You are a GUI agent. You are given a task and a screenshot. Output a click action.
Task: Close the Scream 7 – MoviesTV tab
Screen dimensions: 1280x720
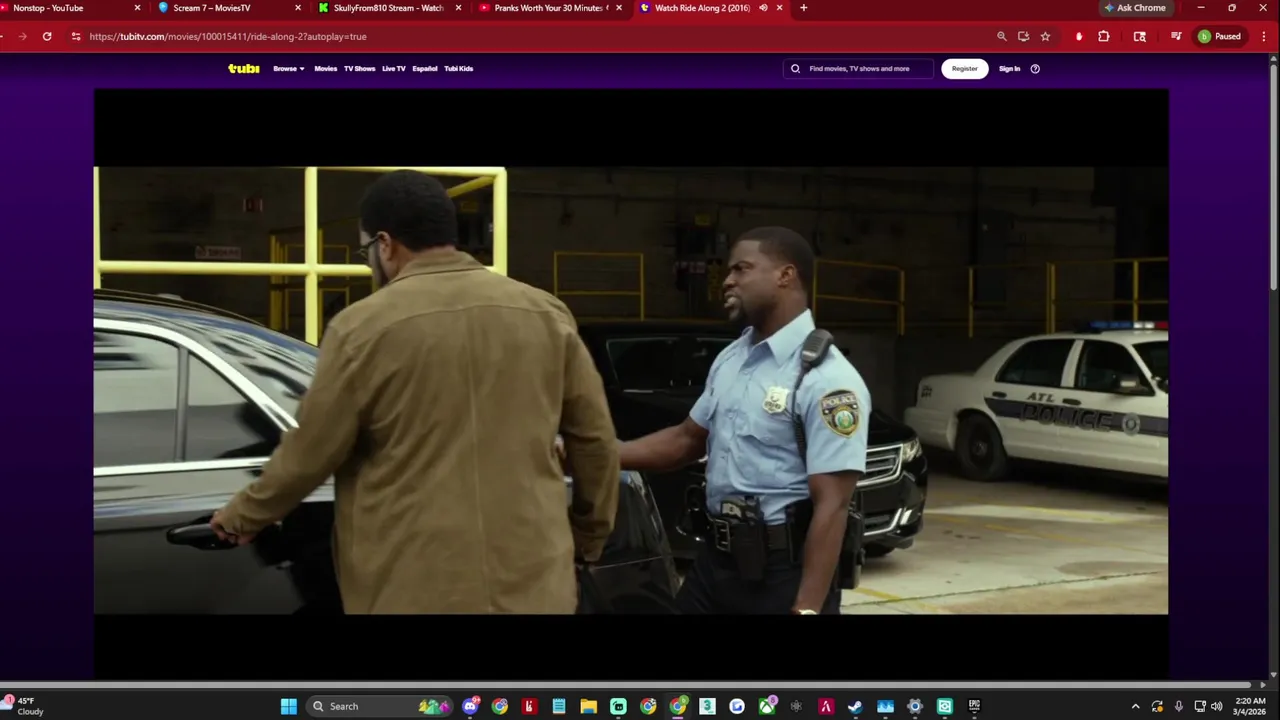298,8
